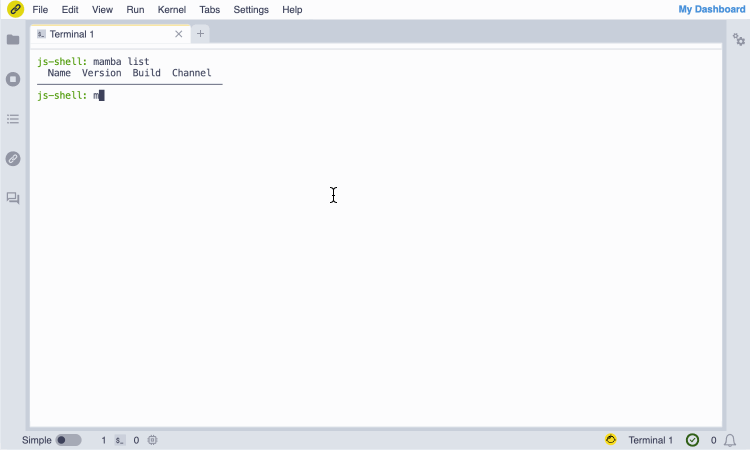The width and height of the screenshot is (750, 450).
Task: Open the Edit menu
Action: (70, 10)
